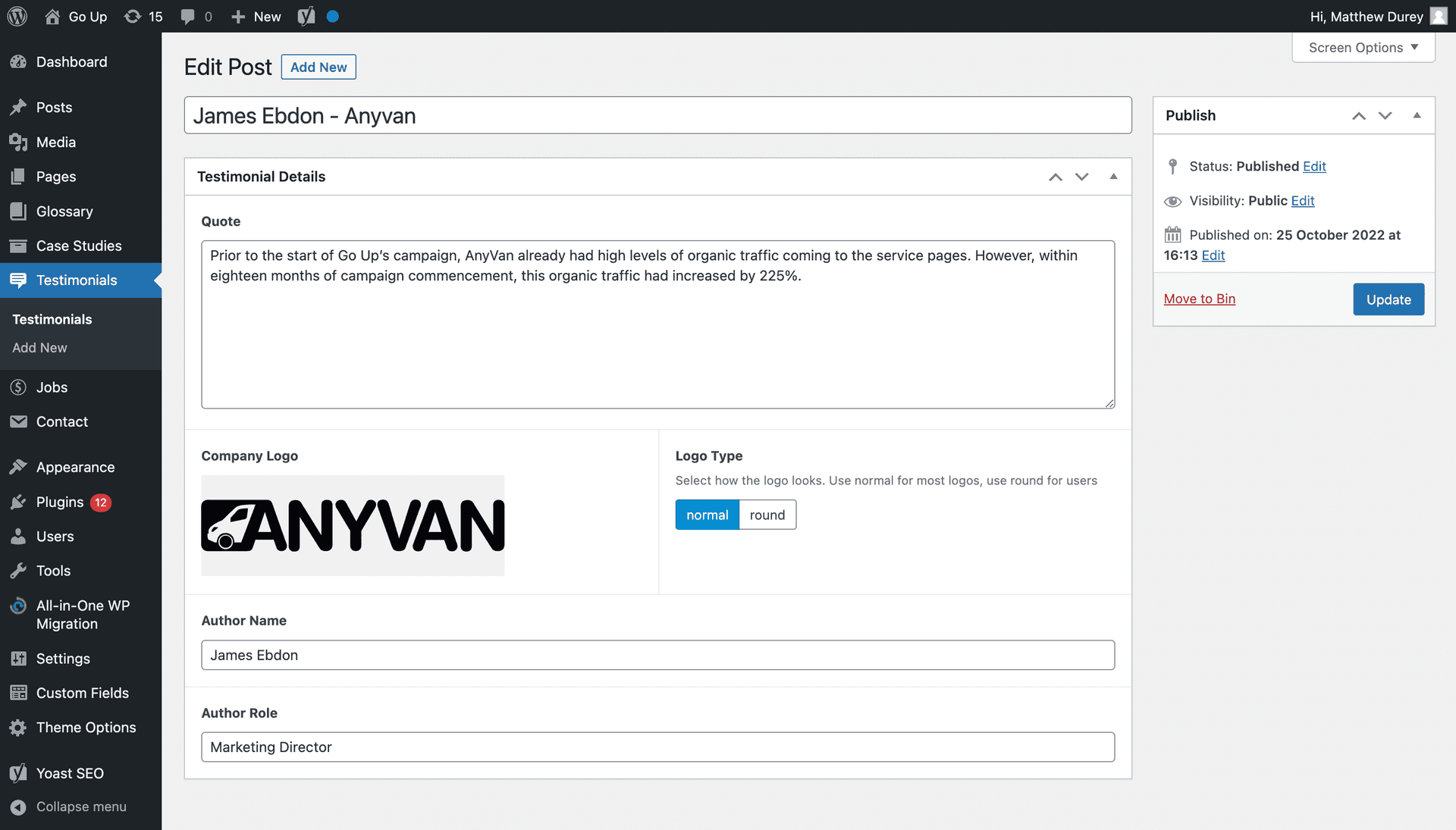
Task: Click the All-in-One WP Migration icon
Action: (x=18, y=606)
